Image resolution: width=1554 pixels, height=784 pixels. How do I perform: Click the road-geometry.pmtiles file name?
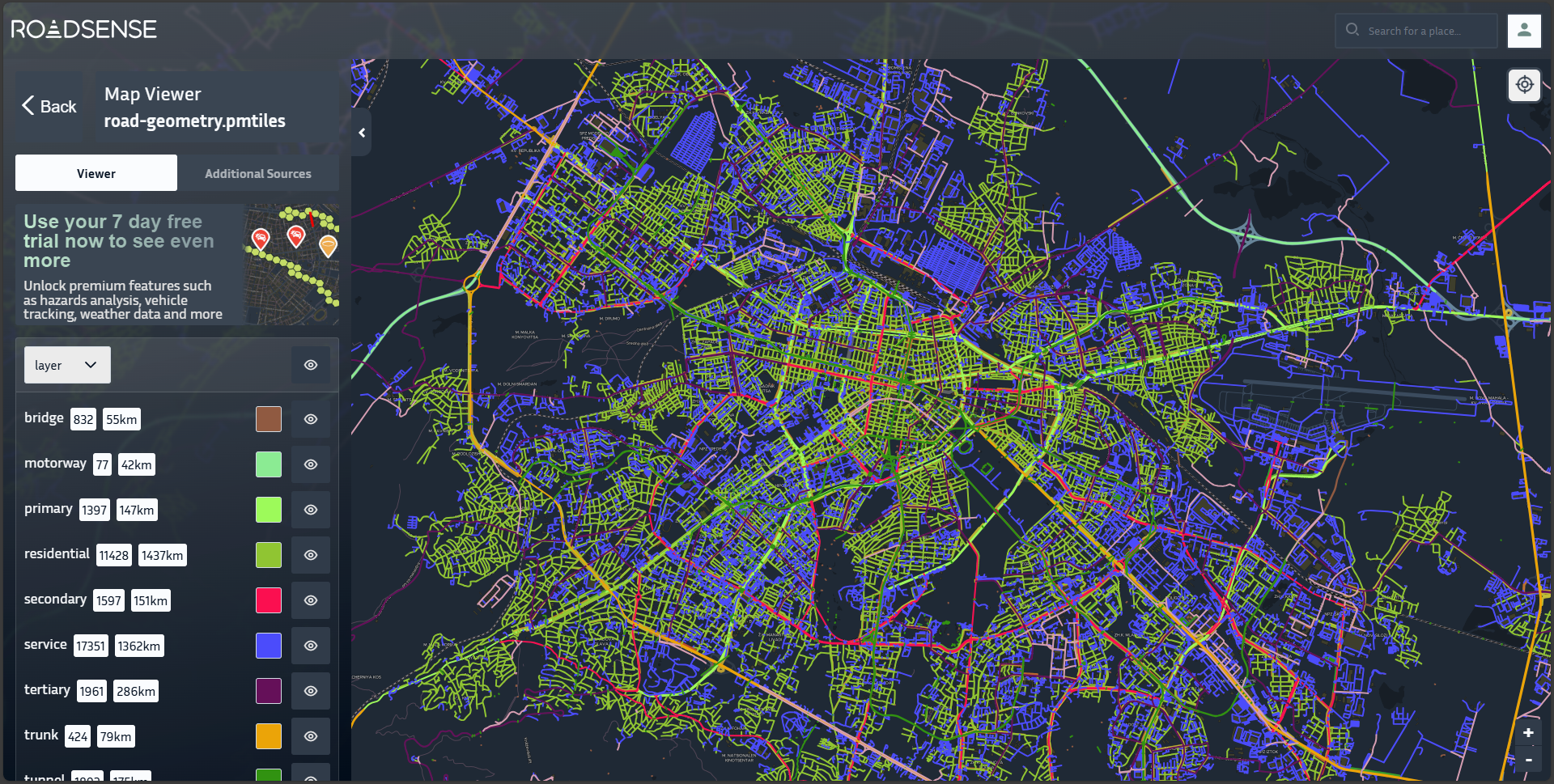coord(195,121)
